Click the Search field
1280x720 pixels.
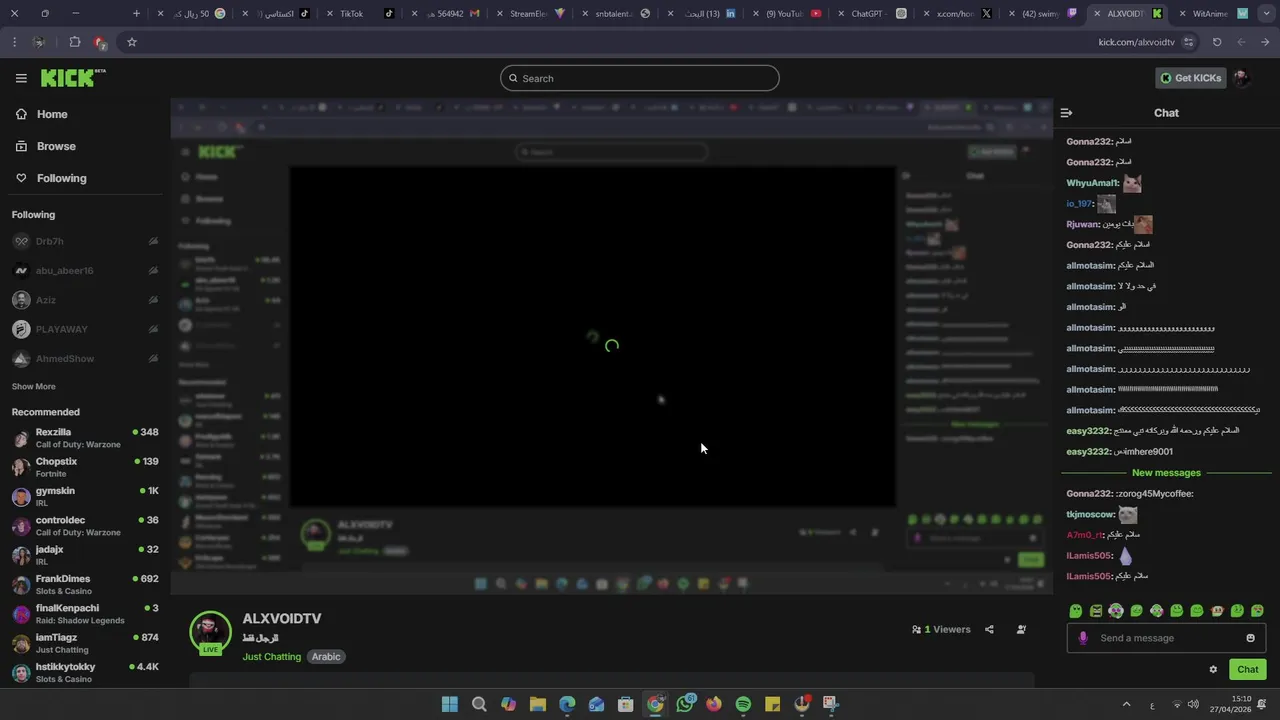coord(640,78)
